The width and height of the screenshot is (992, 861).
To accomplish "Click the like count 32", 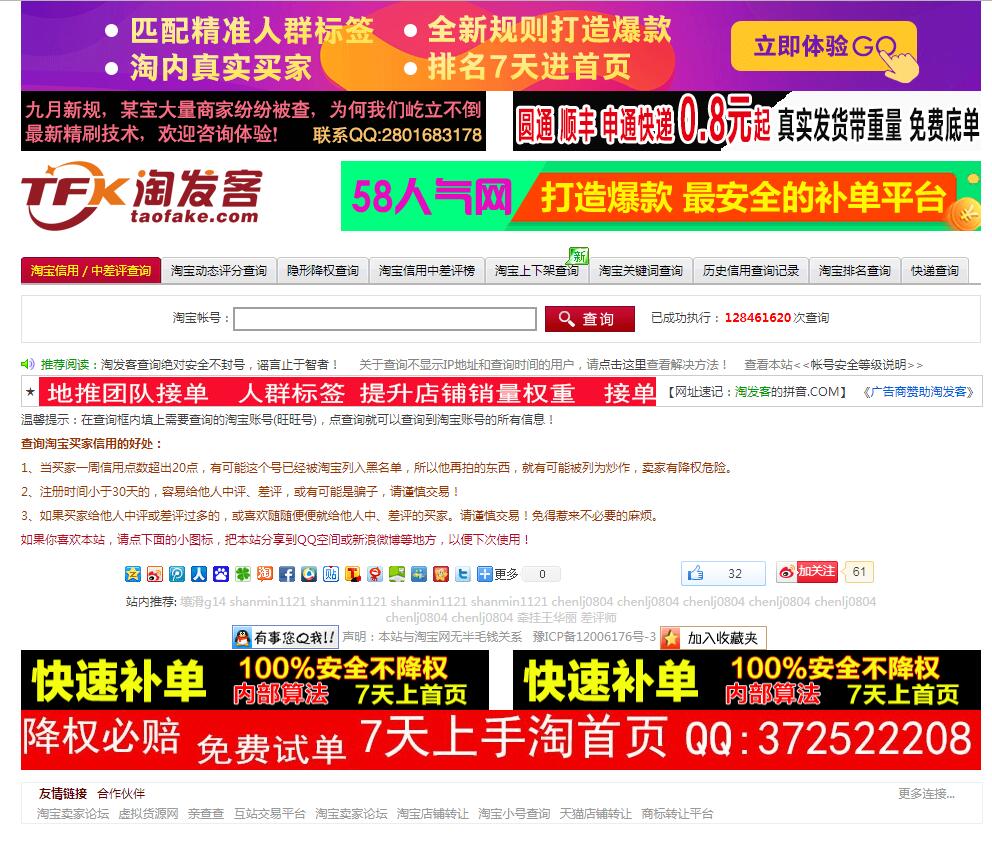I will click(x=735, y=573).
